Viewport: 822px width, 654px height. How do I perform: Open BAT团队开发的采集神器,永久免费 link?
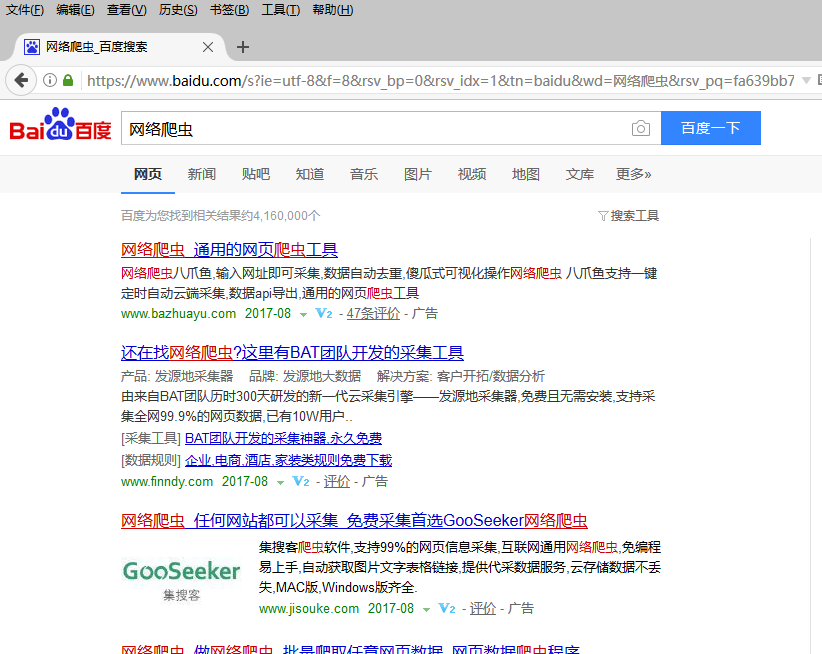pyautogui.click(x=284, y=438)
